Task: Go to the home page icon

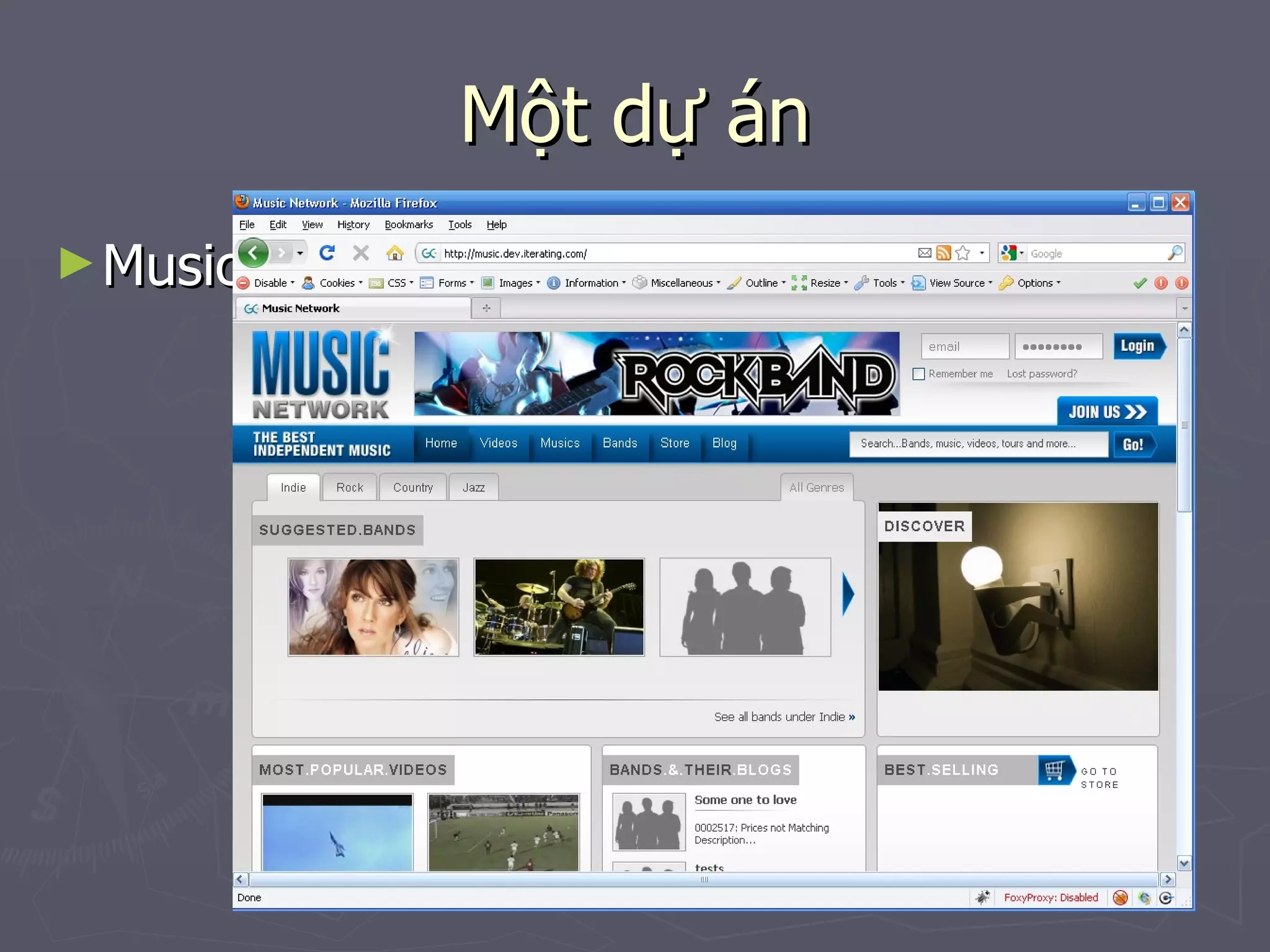Action: (394, 253)
